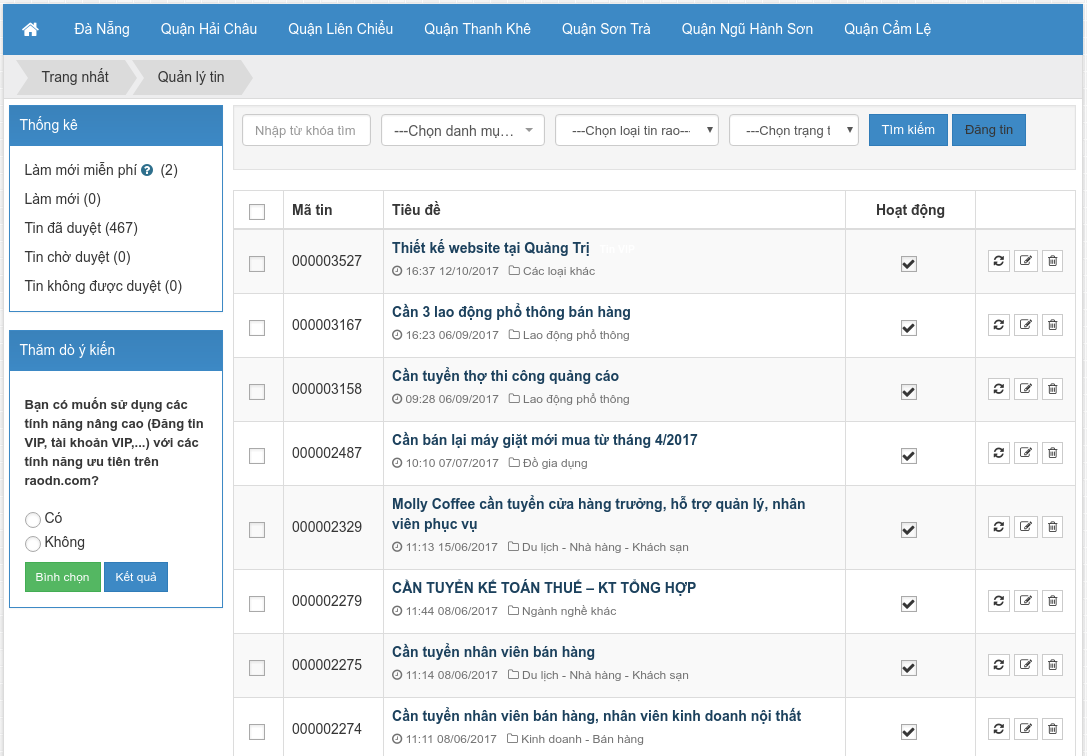Viewport: 1087px width, 756px height.
Task: Open the Chọn loại tin rao dropdown
Action: [x=637, y=130]
